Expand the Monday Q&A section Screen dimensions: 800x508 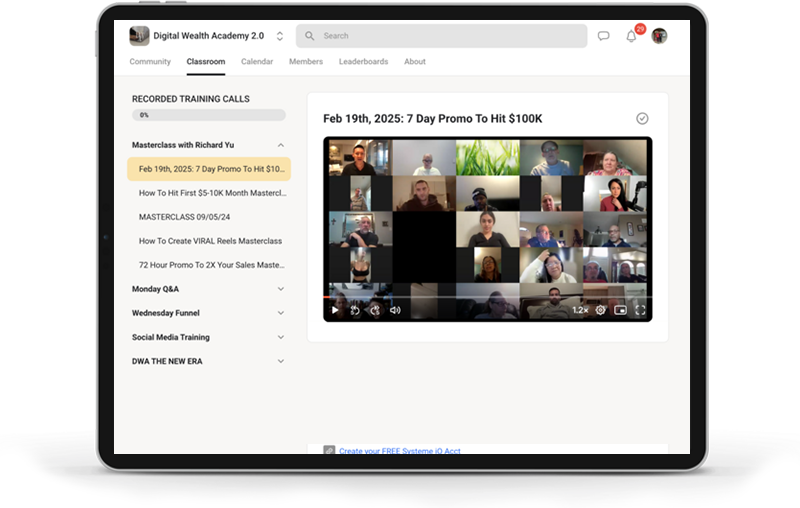point(280,289)
